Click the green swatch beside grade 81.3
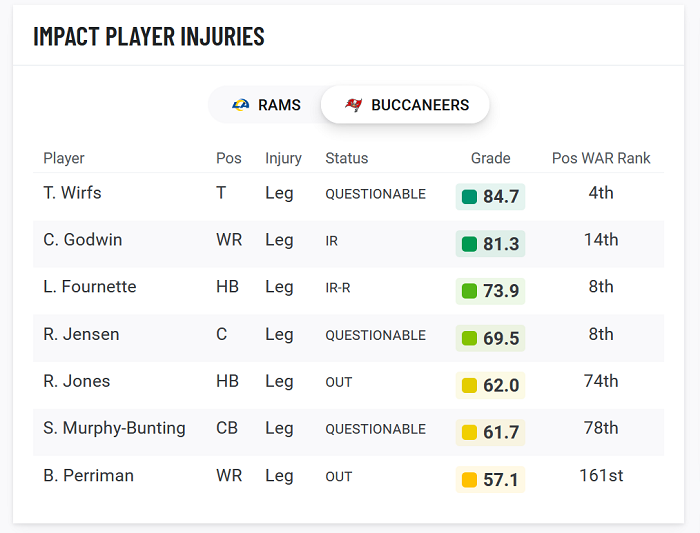The width and height of the screenshot is (700, 533). coord(469,244)
